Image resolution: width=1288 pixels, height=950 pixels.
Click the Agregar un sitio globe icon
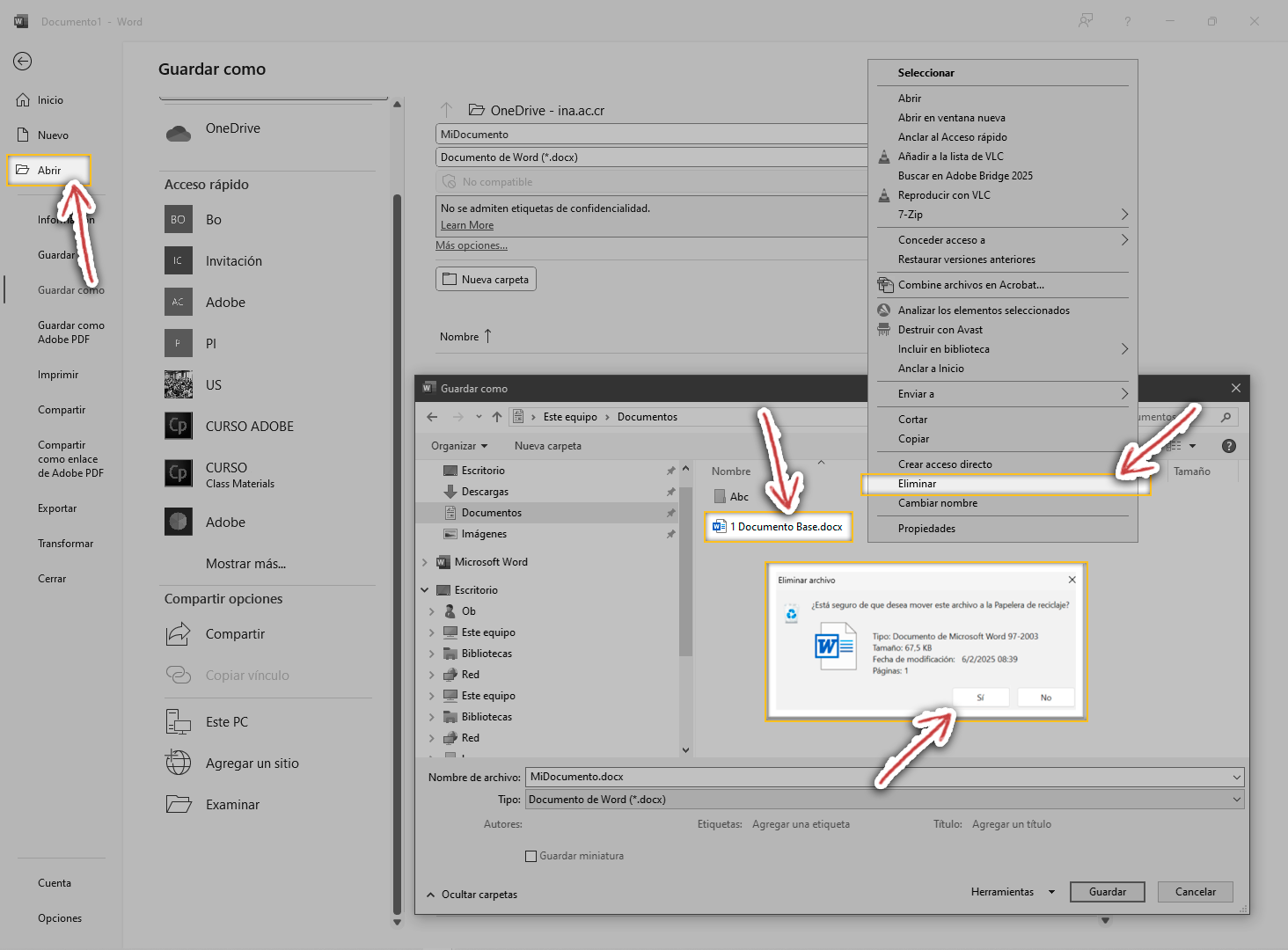[179, 763]
